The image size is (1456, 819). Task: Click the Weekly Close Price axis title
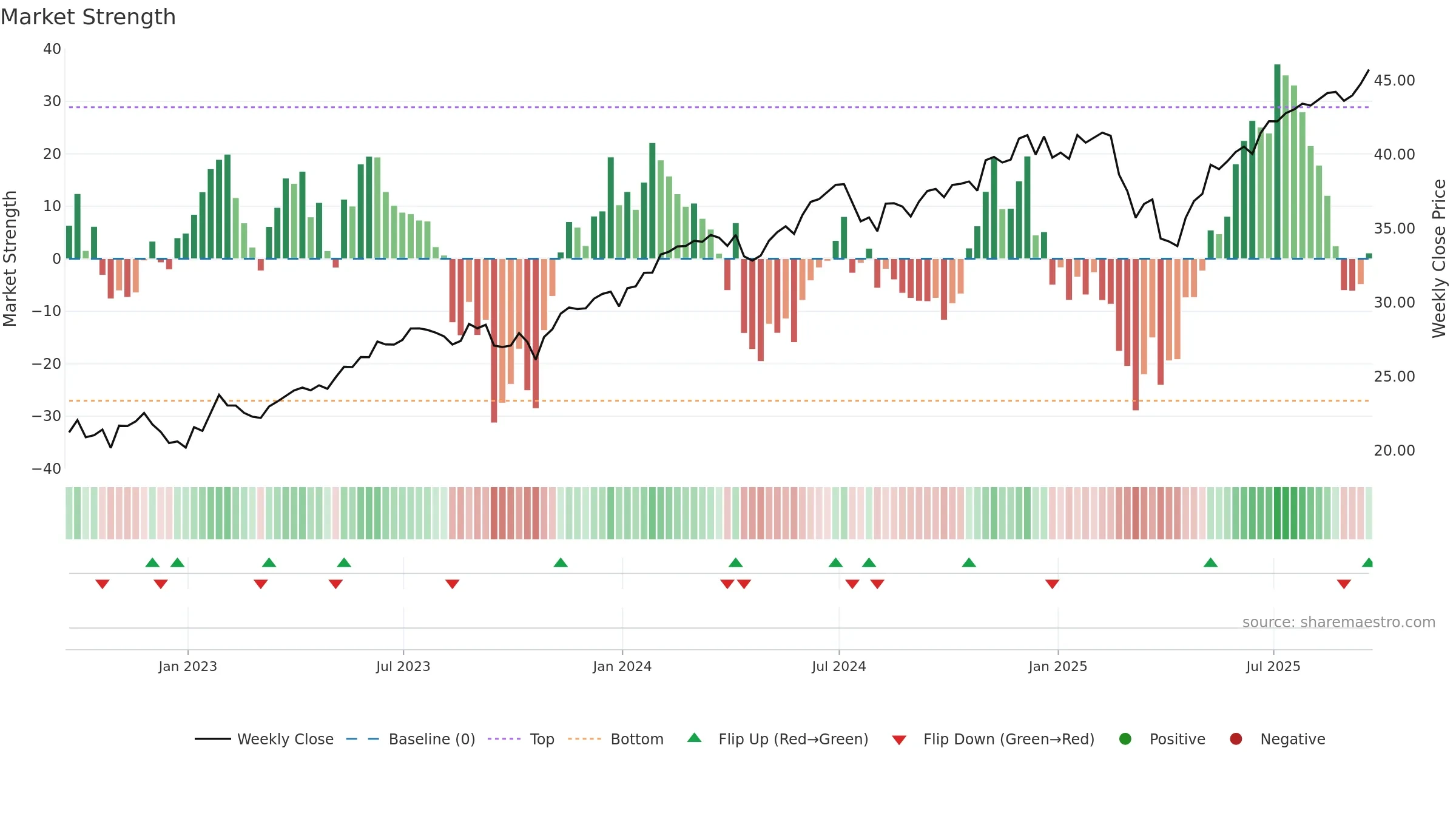point(1439,258)
